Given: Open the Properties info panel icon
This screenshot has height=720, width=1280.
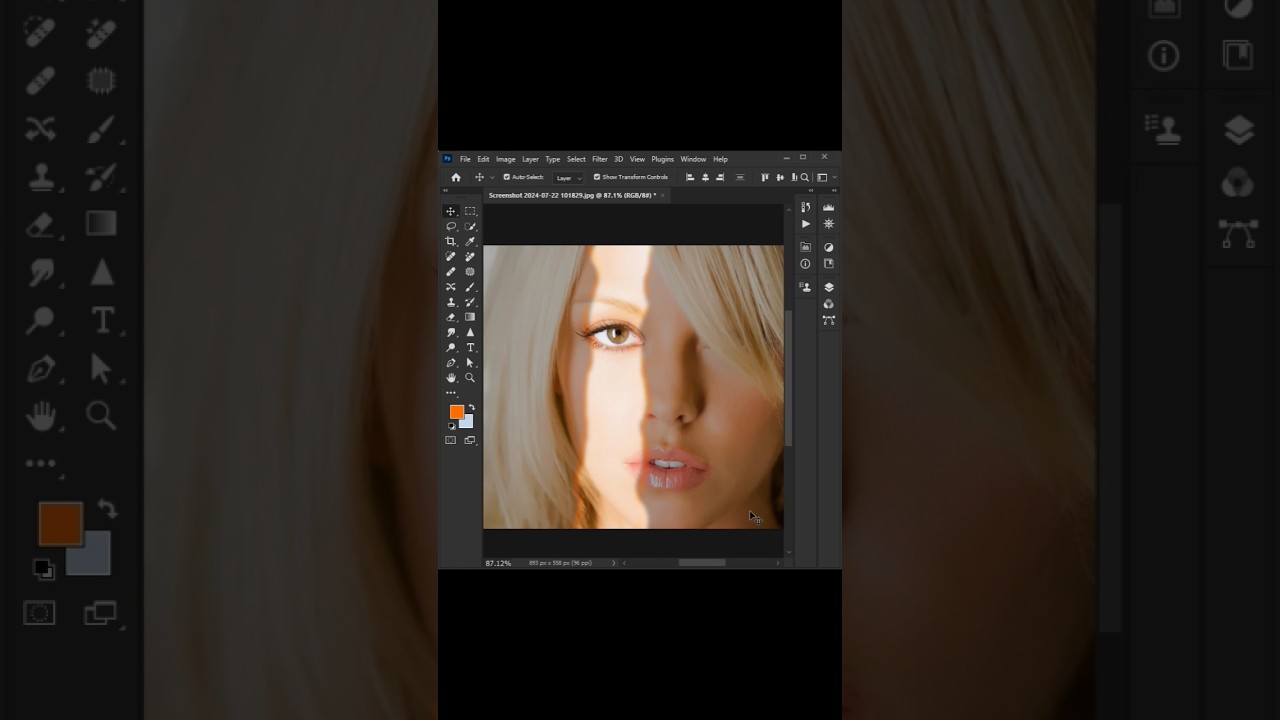Looking at the screenshot, I should (805, 264).
